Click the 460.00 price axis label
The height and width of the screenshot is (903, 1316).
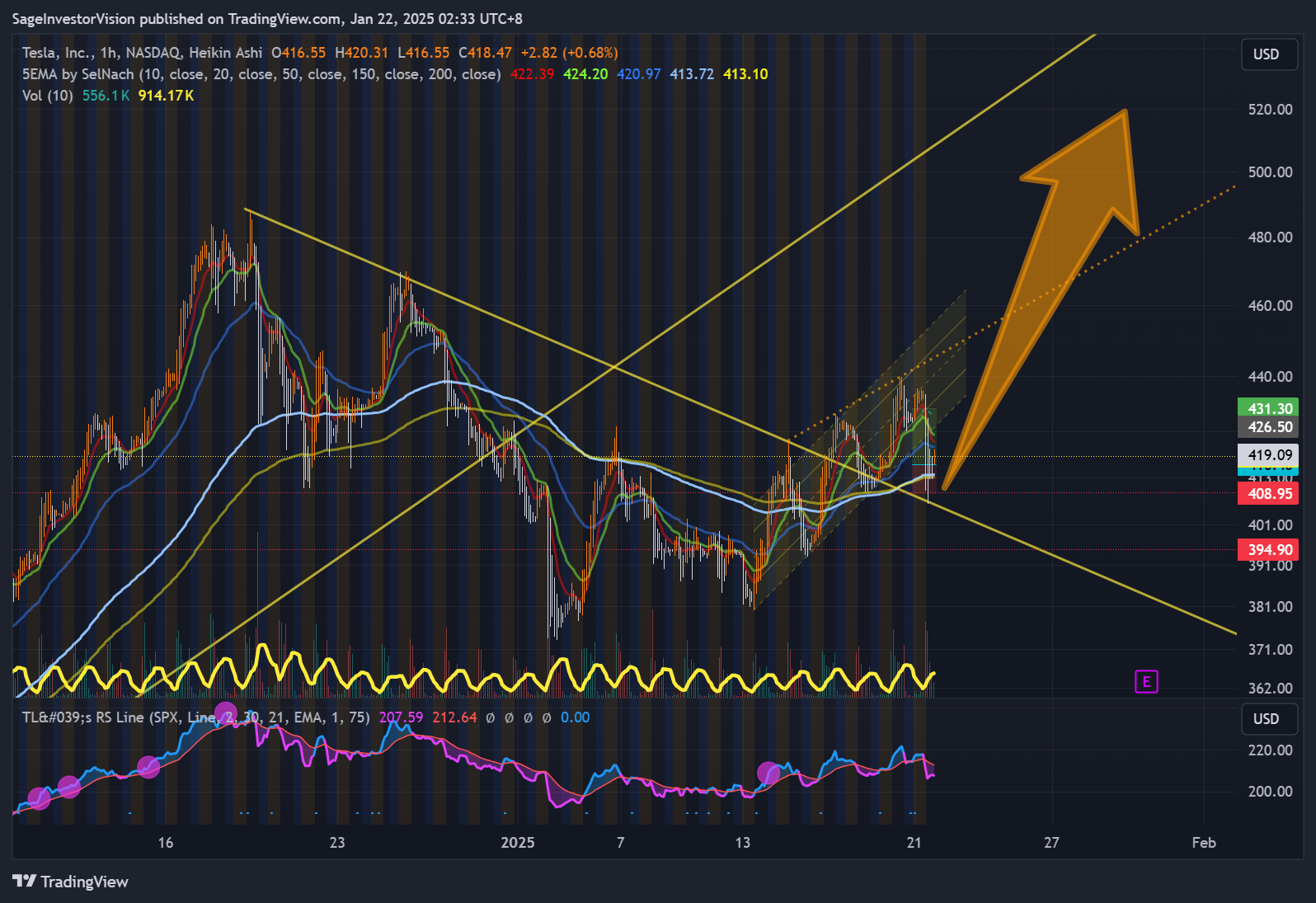tap(1270, 306)
